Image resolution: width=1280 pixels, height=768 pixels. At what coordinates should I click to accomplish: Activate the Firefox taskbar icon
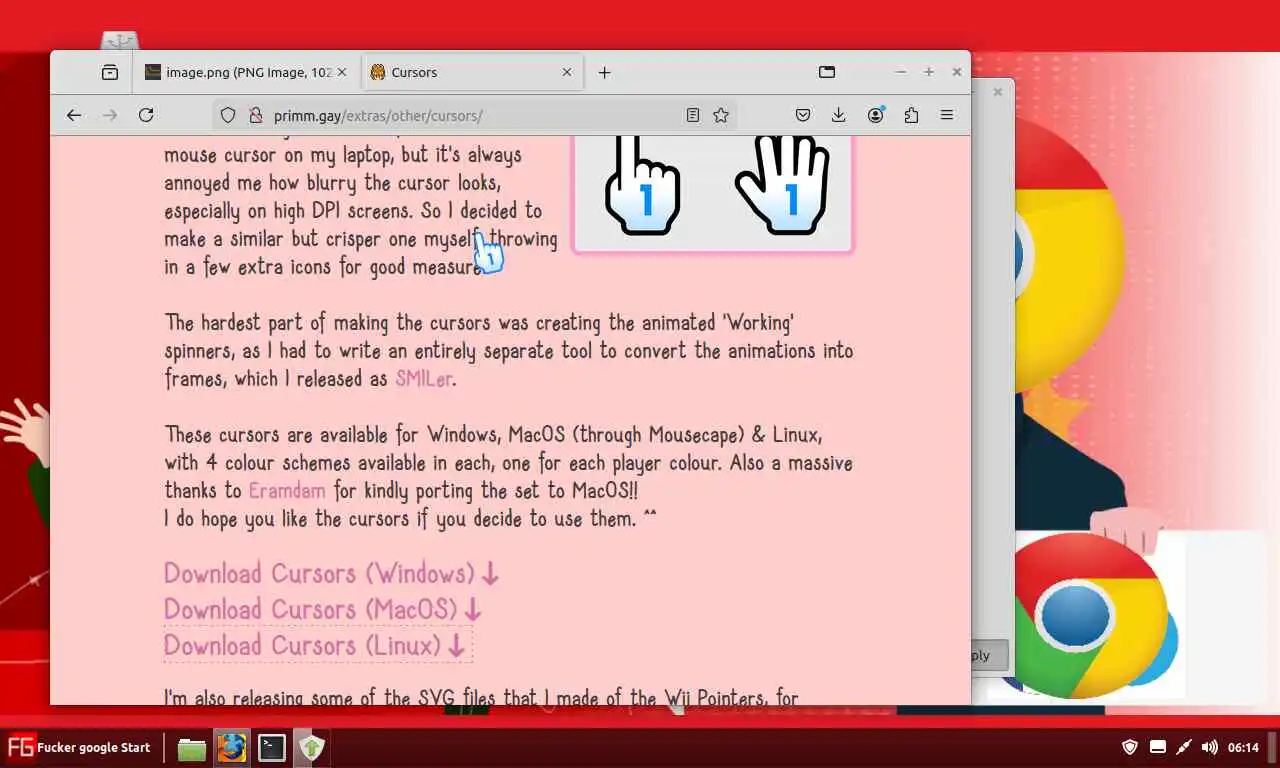click(x=232, y=748)
